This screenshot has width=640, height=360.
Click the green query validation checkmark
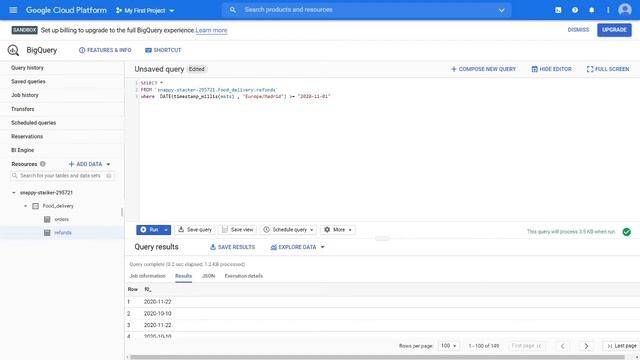click(x=627, y=232)
